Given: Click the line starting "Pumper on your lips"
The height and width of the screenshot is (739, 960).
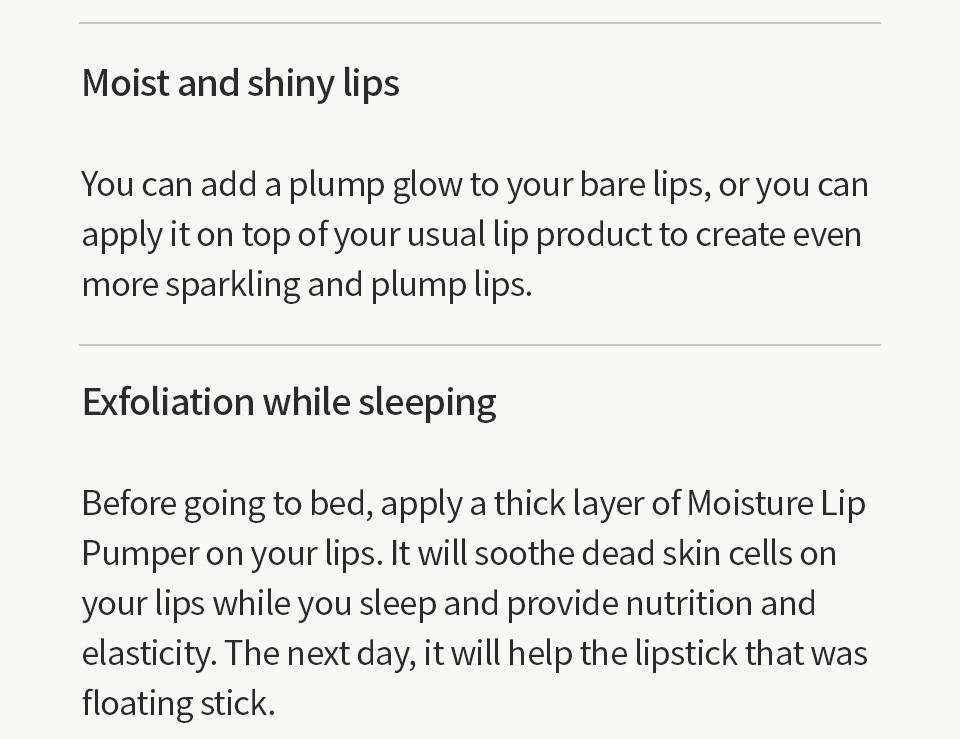Looking at the screenshot, I should 459,554.
